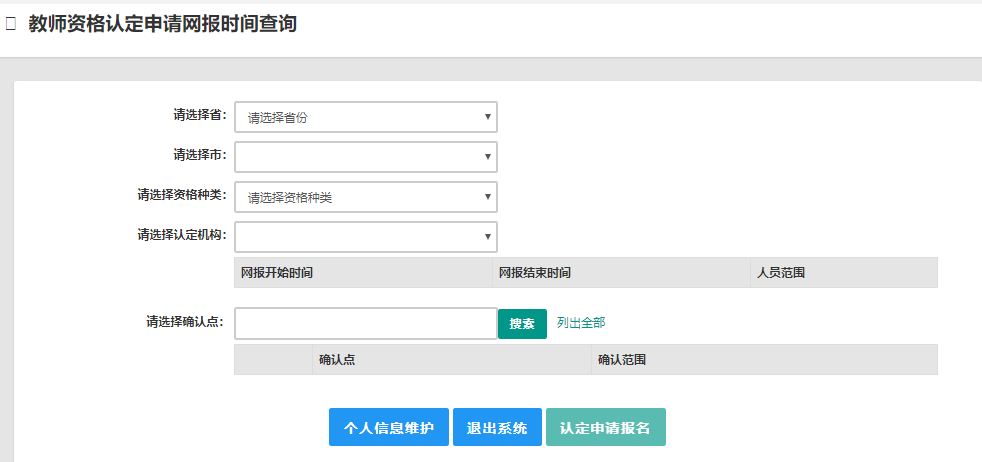Expand the 请选择认定机构 institution dropdown

(x=365, y=237)
